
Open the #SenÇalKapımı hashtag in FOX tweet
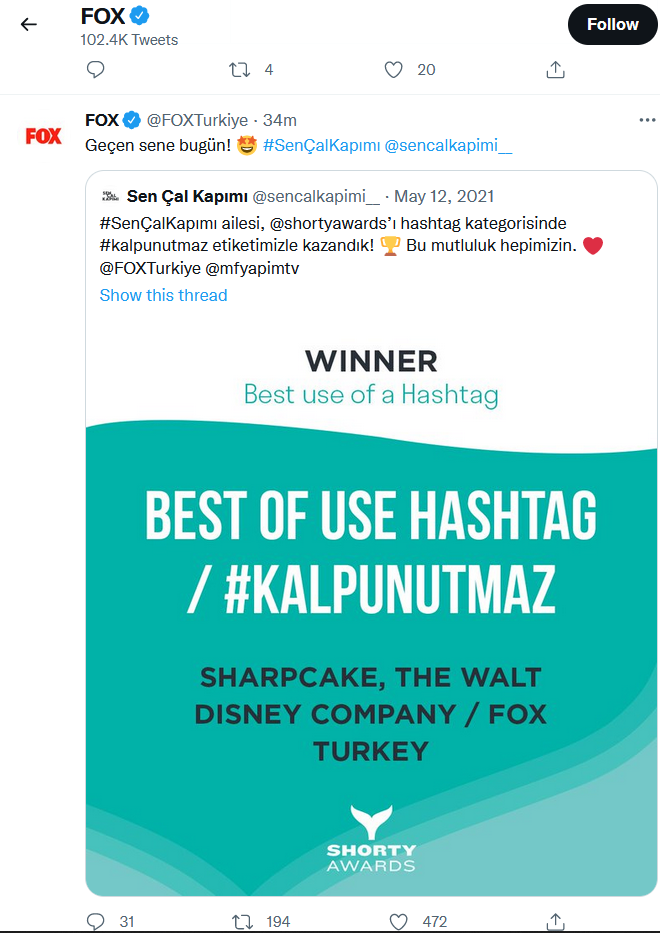(321, 146)
